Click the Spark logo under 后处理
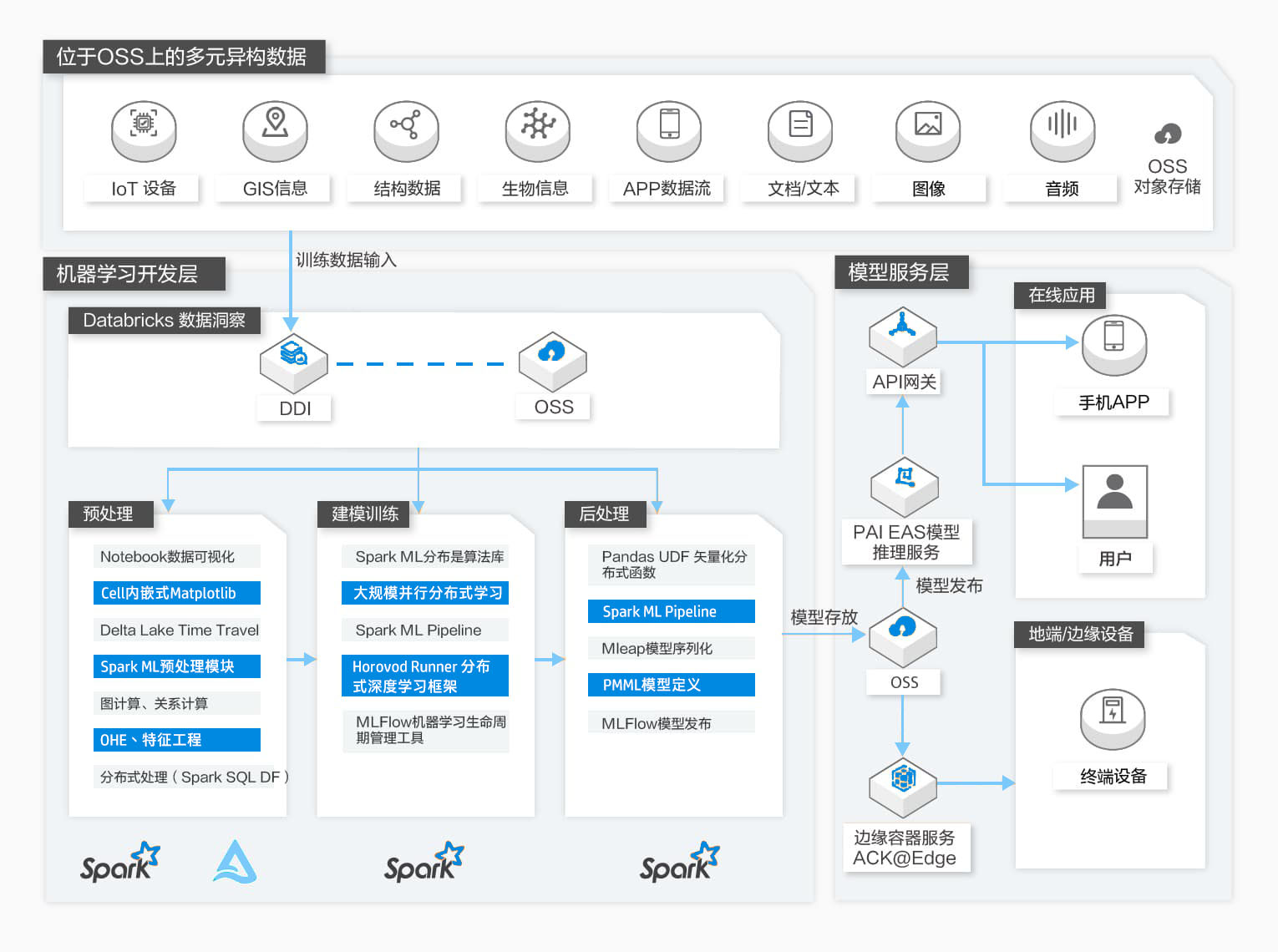This screenshot has width=1278, height=952. 679,862
